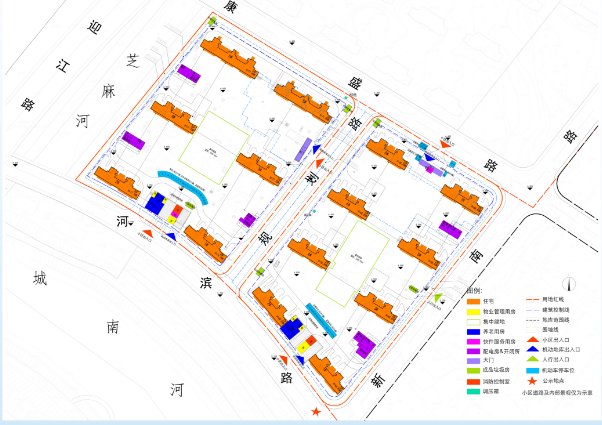Click the green-outlined central green space in west block
The width and height of the screenshot is (602, 425).
click(214, 148)
